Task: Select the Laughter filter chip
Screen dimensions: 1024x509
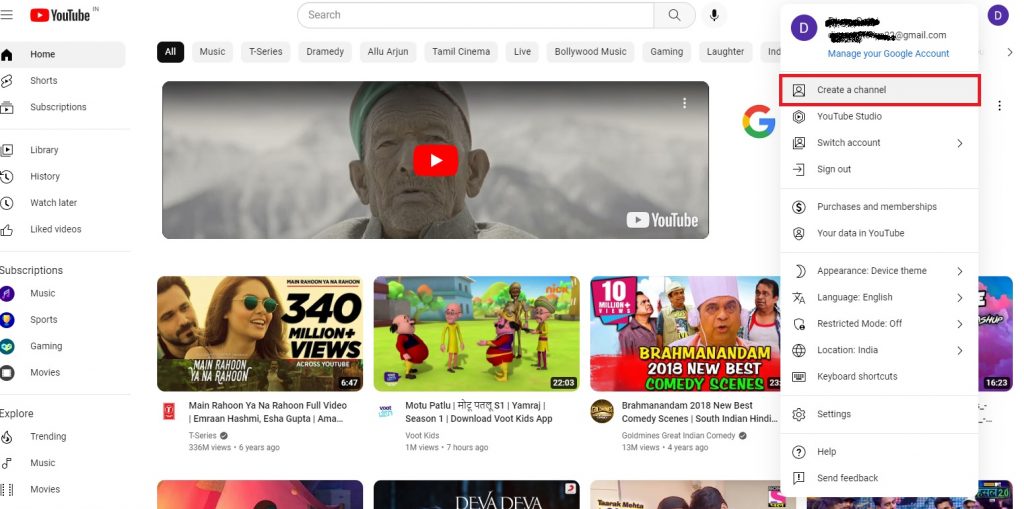Action: 726,52
